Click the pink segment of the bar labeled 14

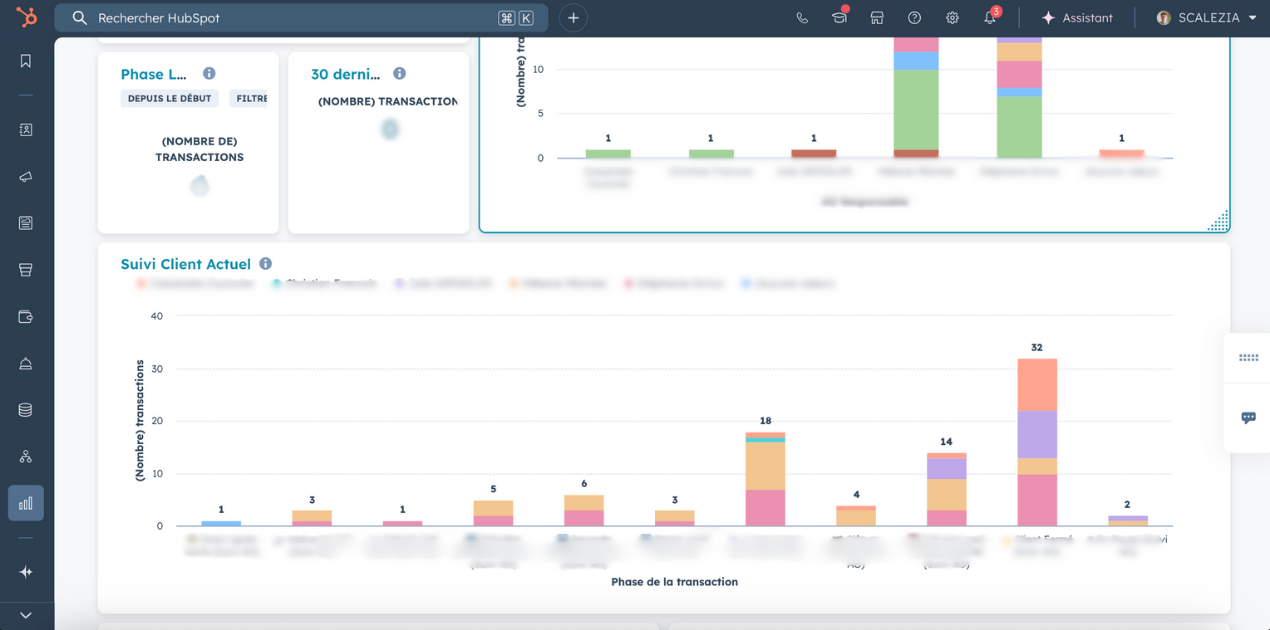tap(946, 518)
